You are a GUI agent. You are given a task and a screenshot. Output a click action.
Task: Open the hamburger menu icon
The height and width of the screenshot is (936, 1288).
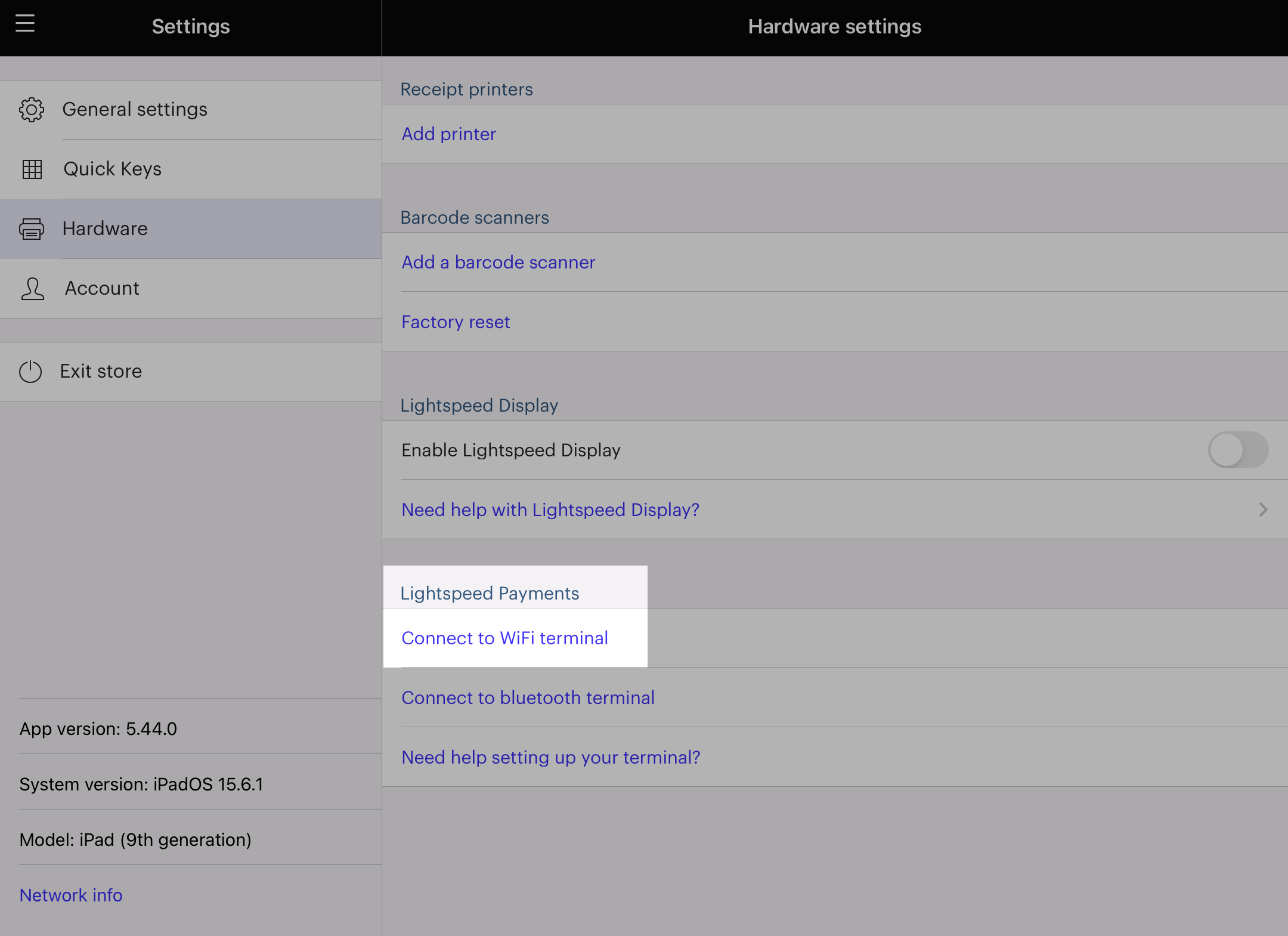[x=25, y=24]
